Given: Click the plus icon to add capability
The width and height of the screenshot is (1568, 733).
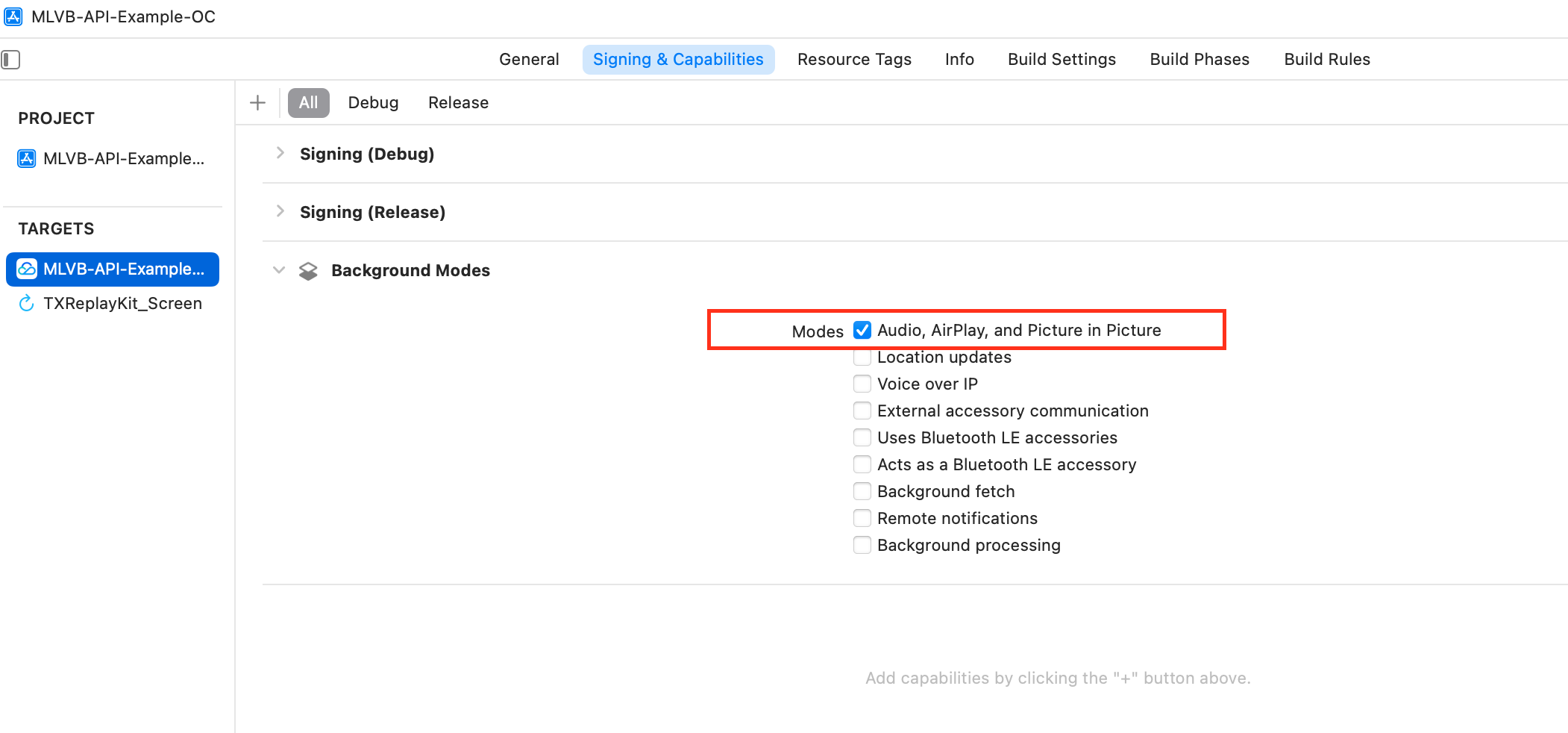Looking at the screenshot, I should point(257,102).
